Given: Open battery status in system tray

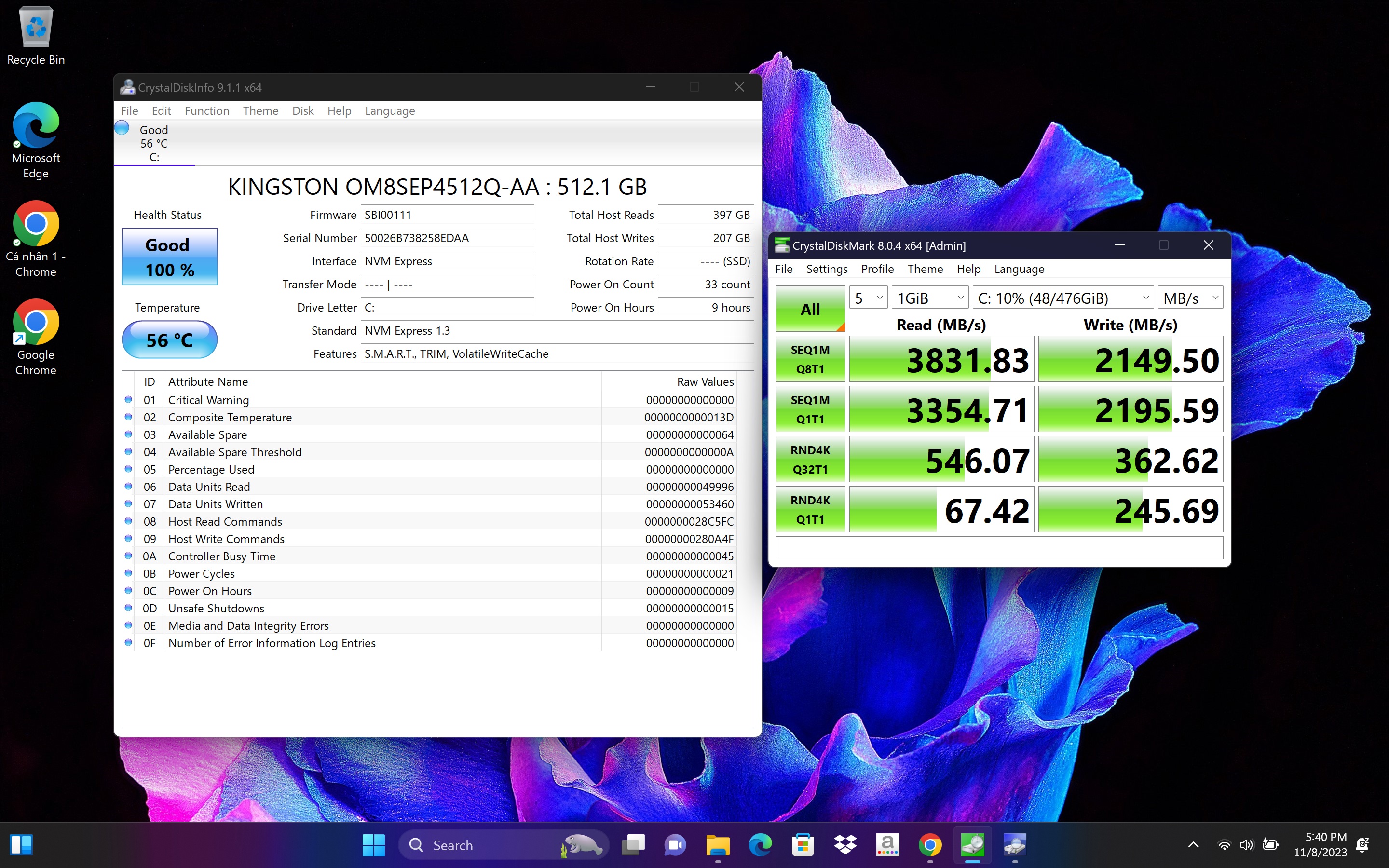Looking at the screenshot, I should point(1270,845).
